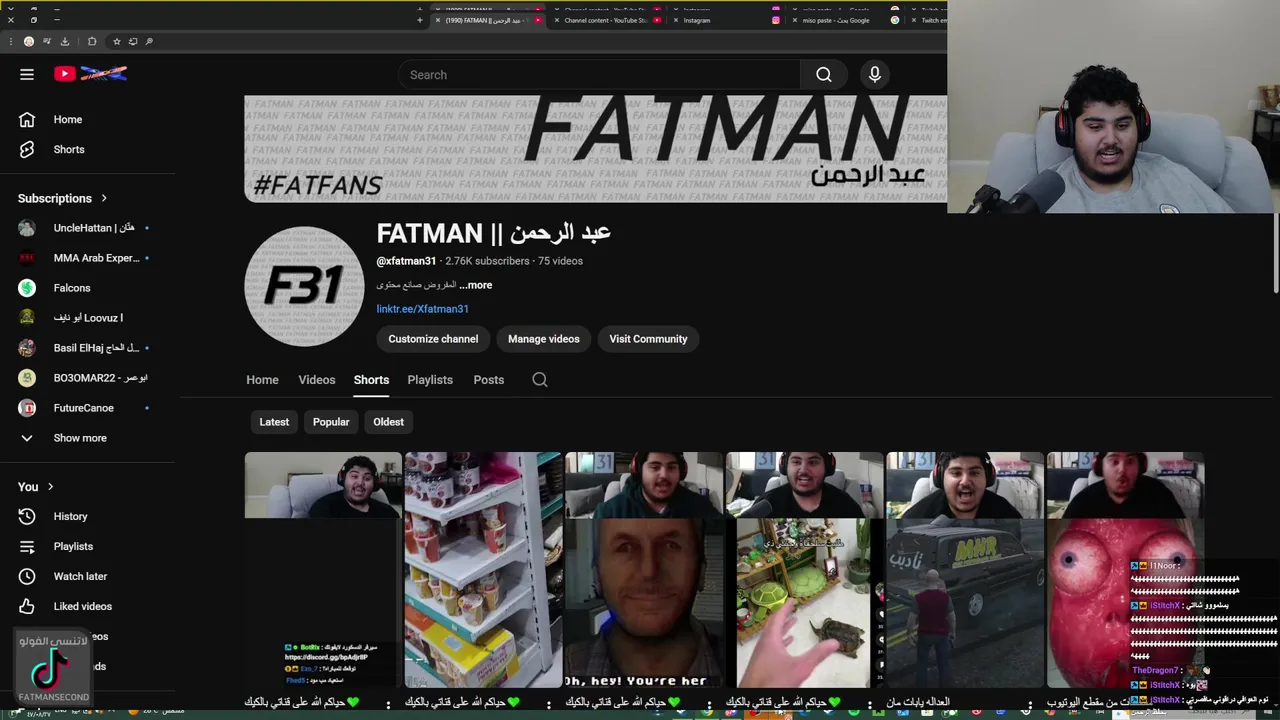Click the FATMAN channel banner
Image resolution: width=1280 pixels, height=720 pixels.
(595, 149)
